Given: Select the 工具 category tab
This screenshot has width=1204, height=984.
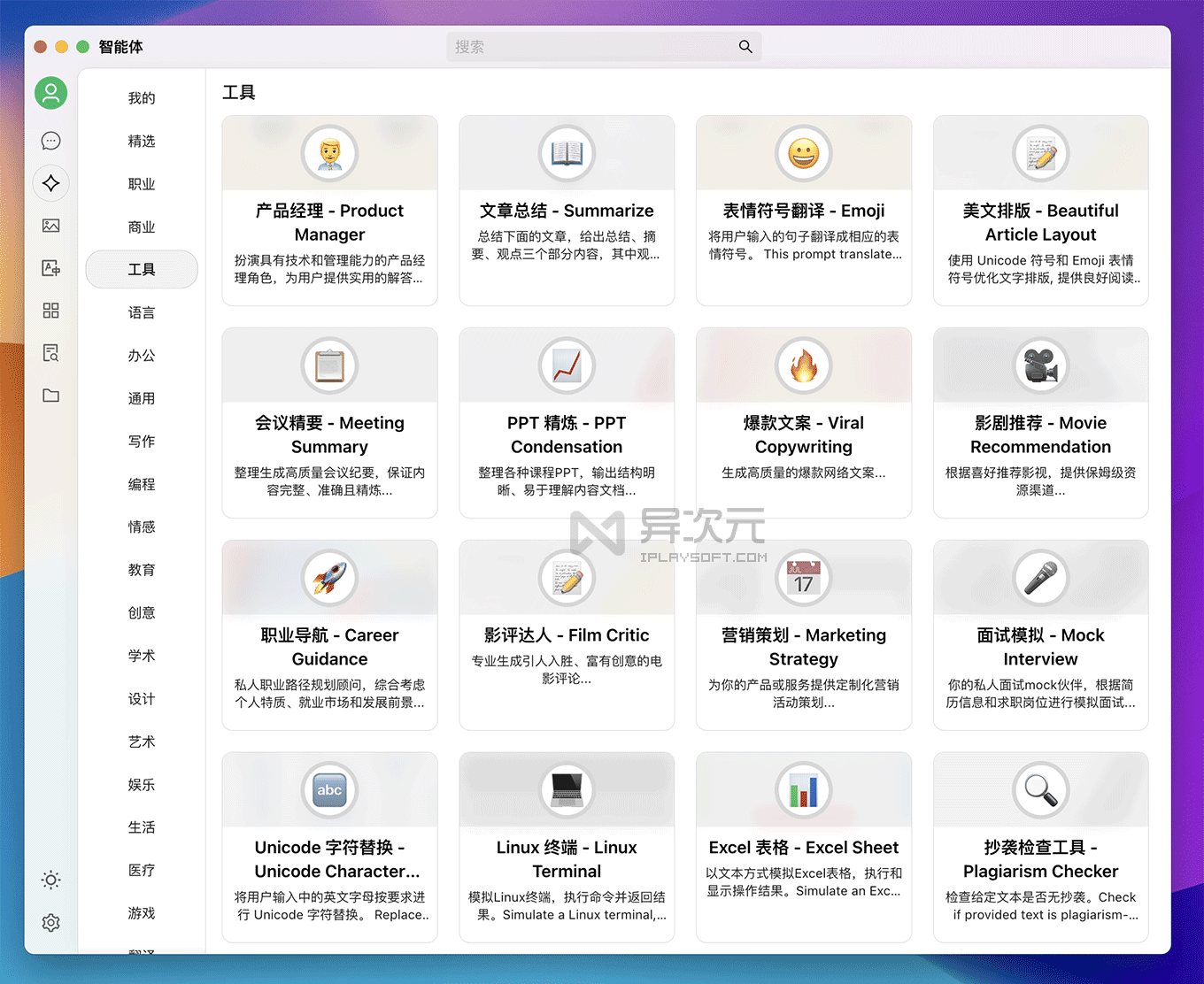Looking at the screenshot, I should 142,269.
